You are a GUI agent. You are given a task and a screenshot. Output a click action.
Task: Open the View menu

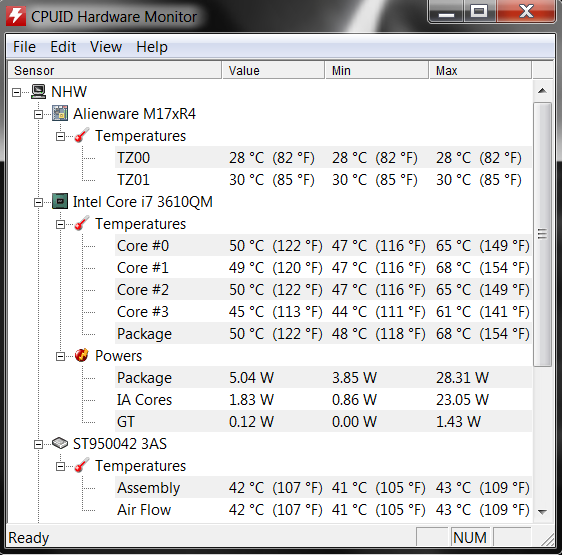[106, 47]
